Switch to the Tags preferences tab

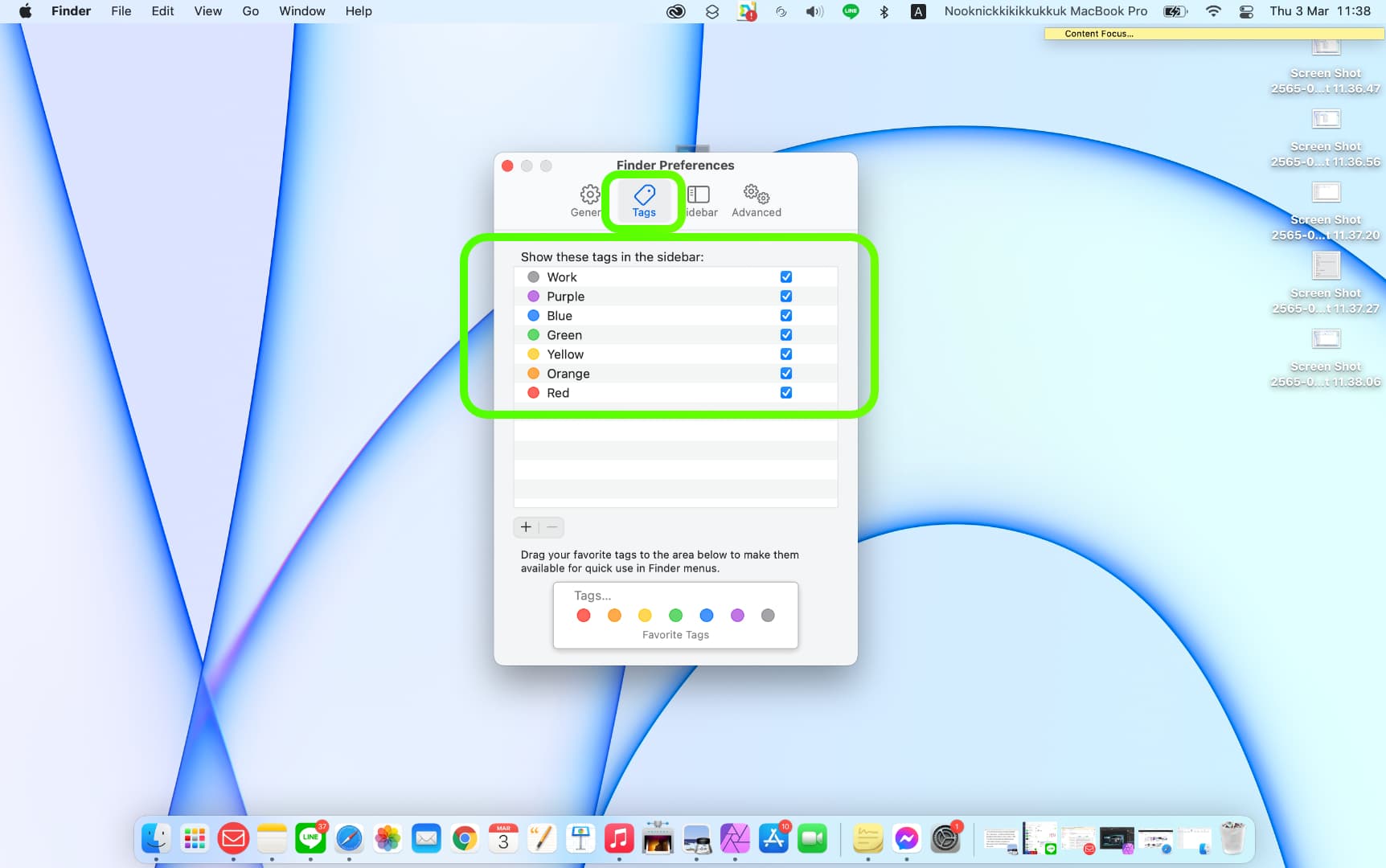point(644,200)
